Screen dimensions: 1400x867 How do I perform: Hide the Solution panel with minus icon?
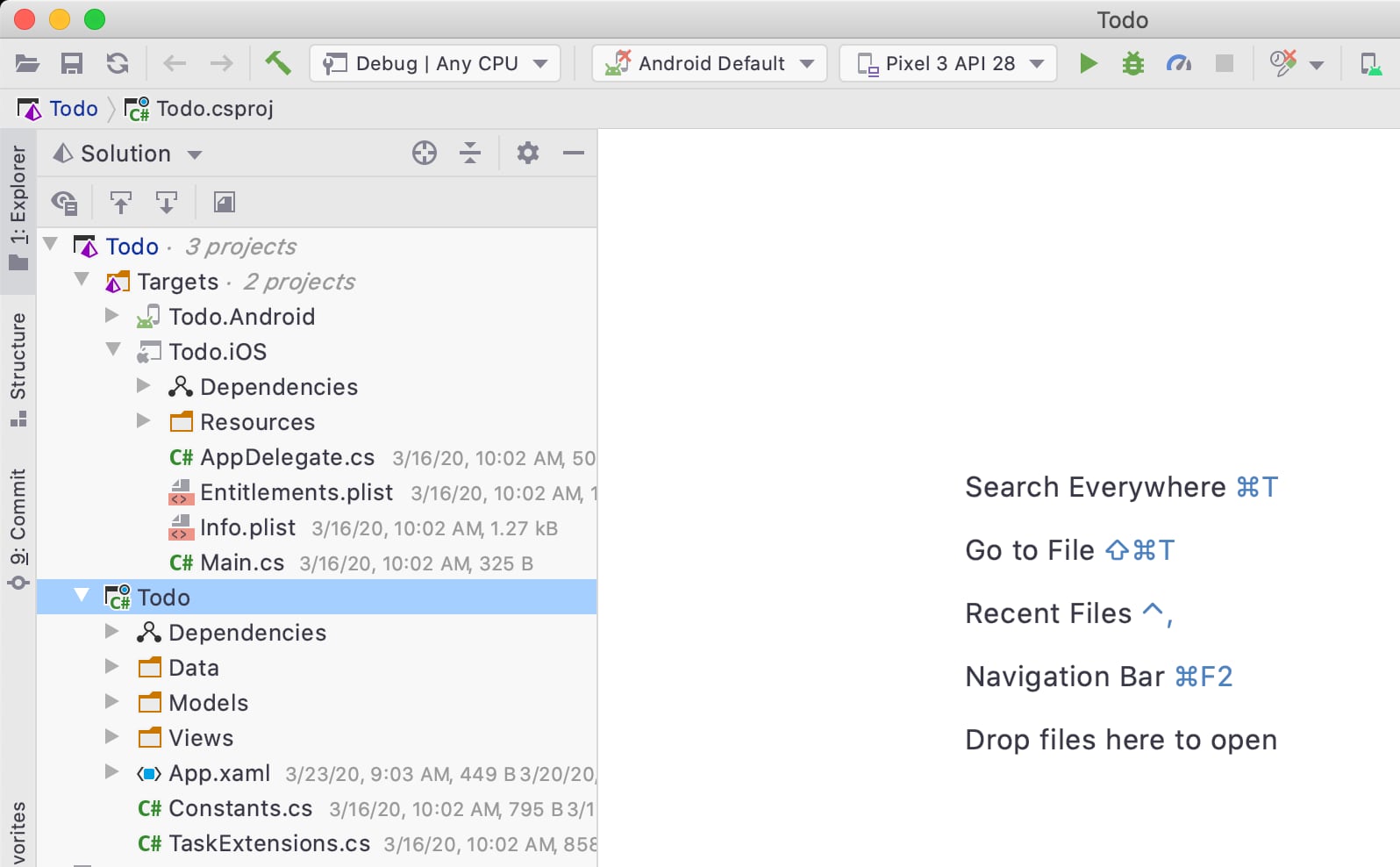(574, 153)
